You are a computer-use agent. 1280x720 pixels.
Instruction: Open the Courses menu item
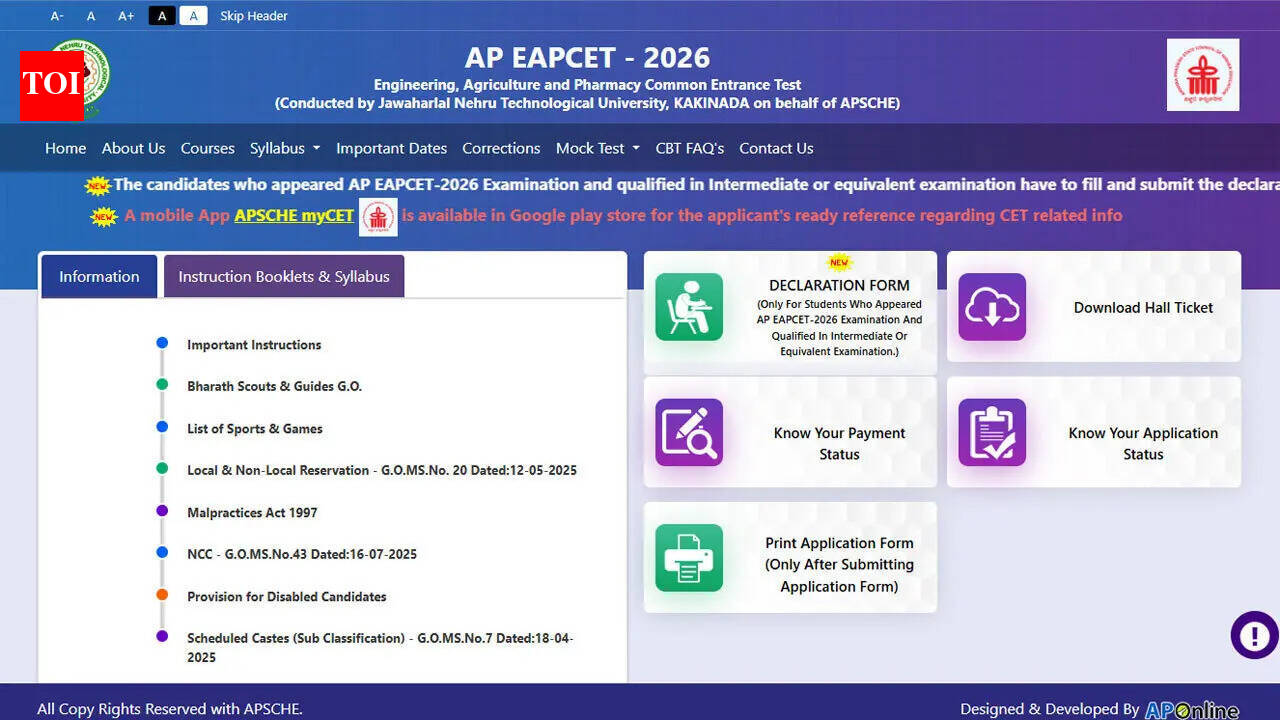207,148
